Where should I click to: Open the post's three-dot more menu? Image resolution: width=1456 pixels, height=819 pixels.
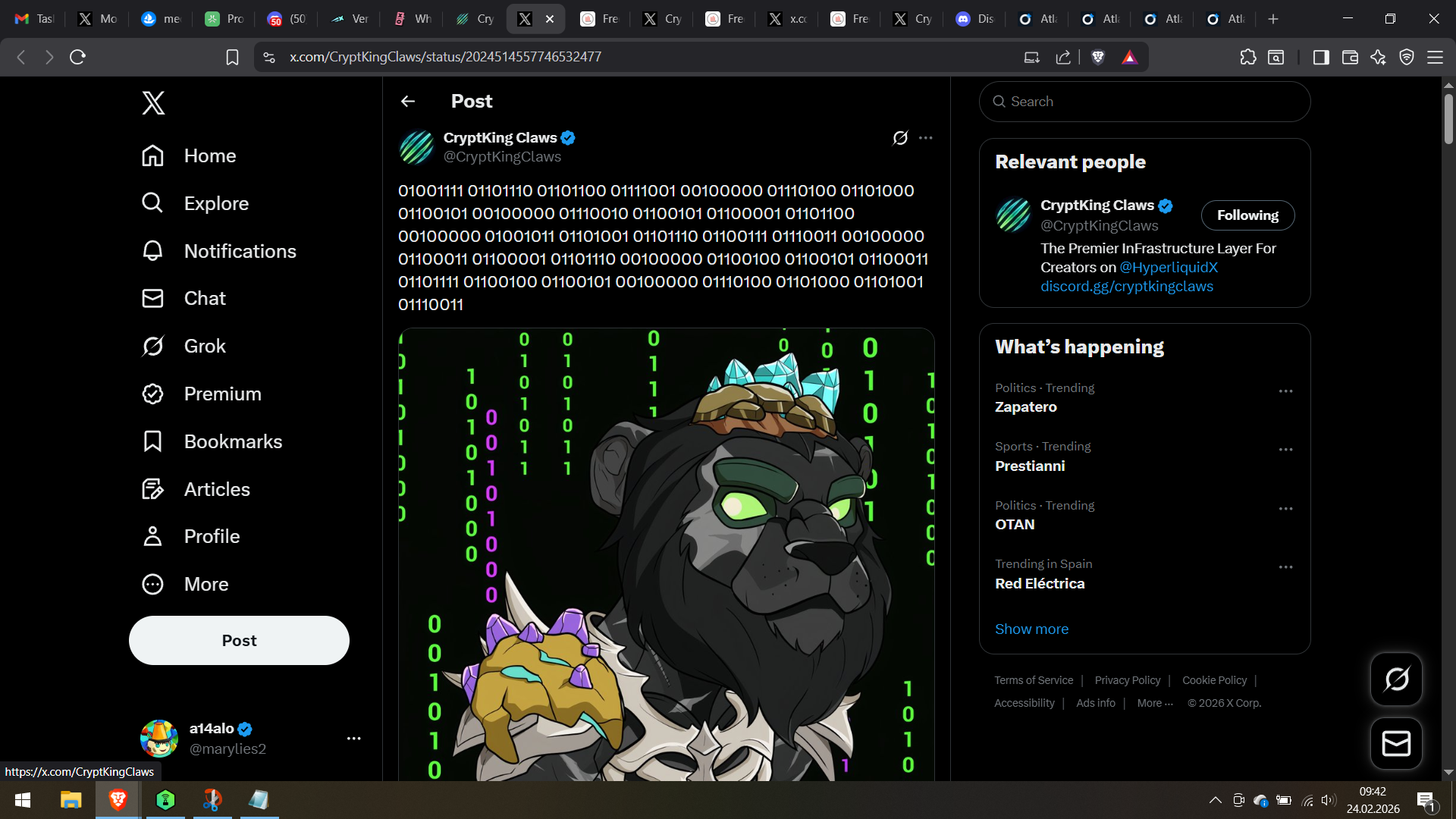925,138
